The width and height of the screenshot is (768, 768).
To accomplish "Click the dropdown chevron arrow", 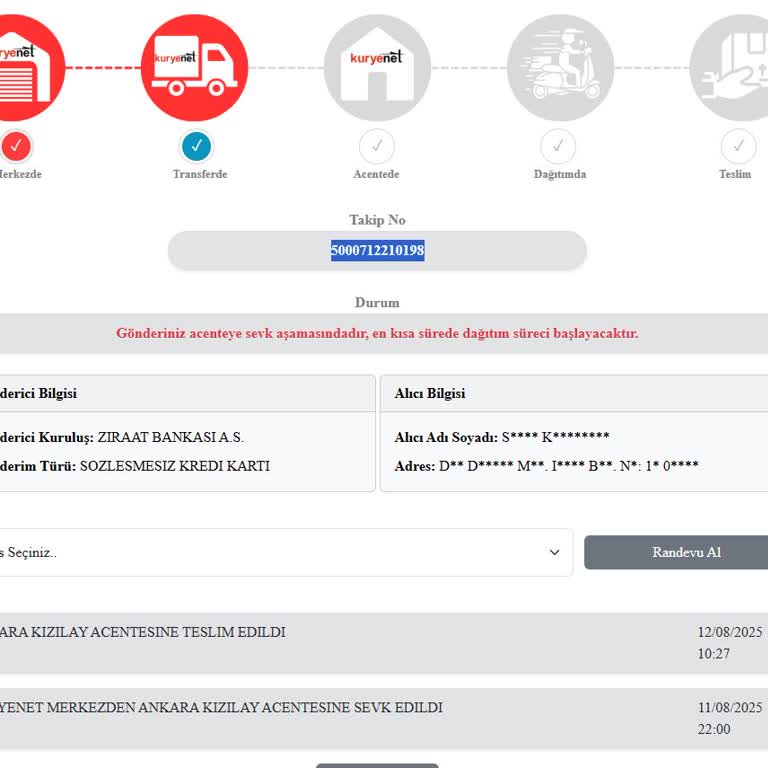I will point(554,552).
